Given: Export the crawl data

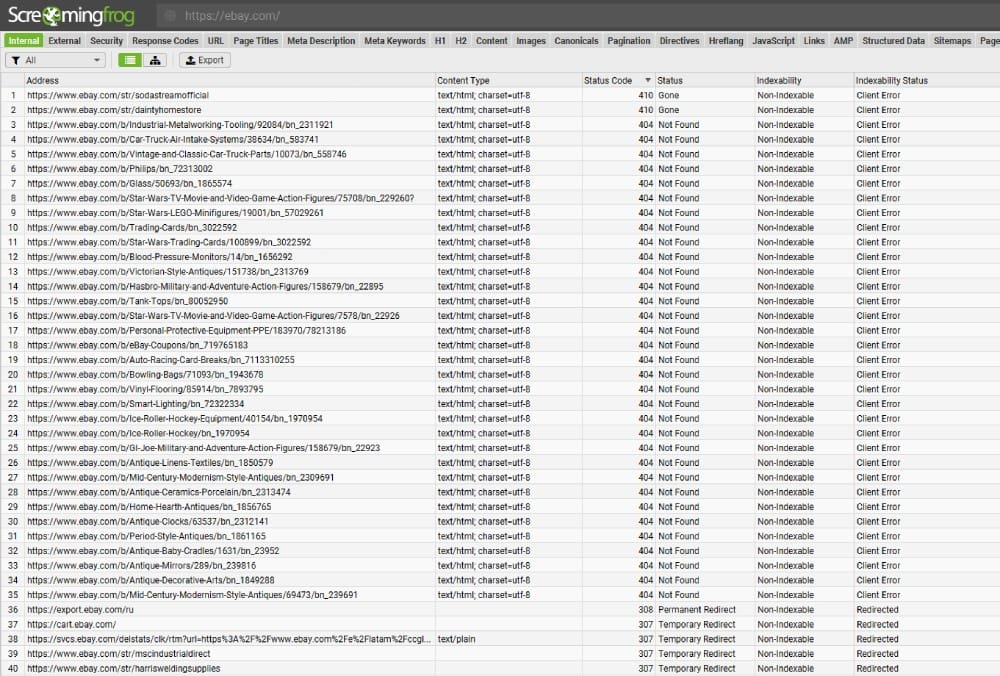Looking at the screenshot, I should point(205,60).
